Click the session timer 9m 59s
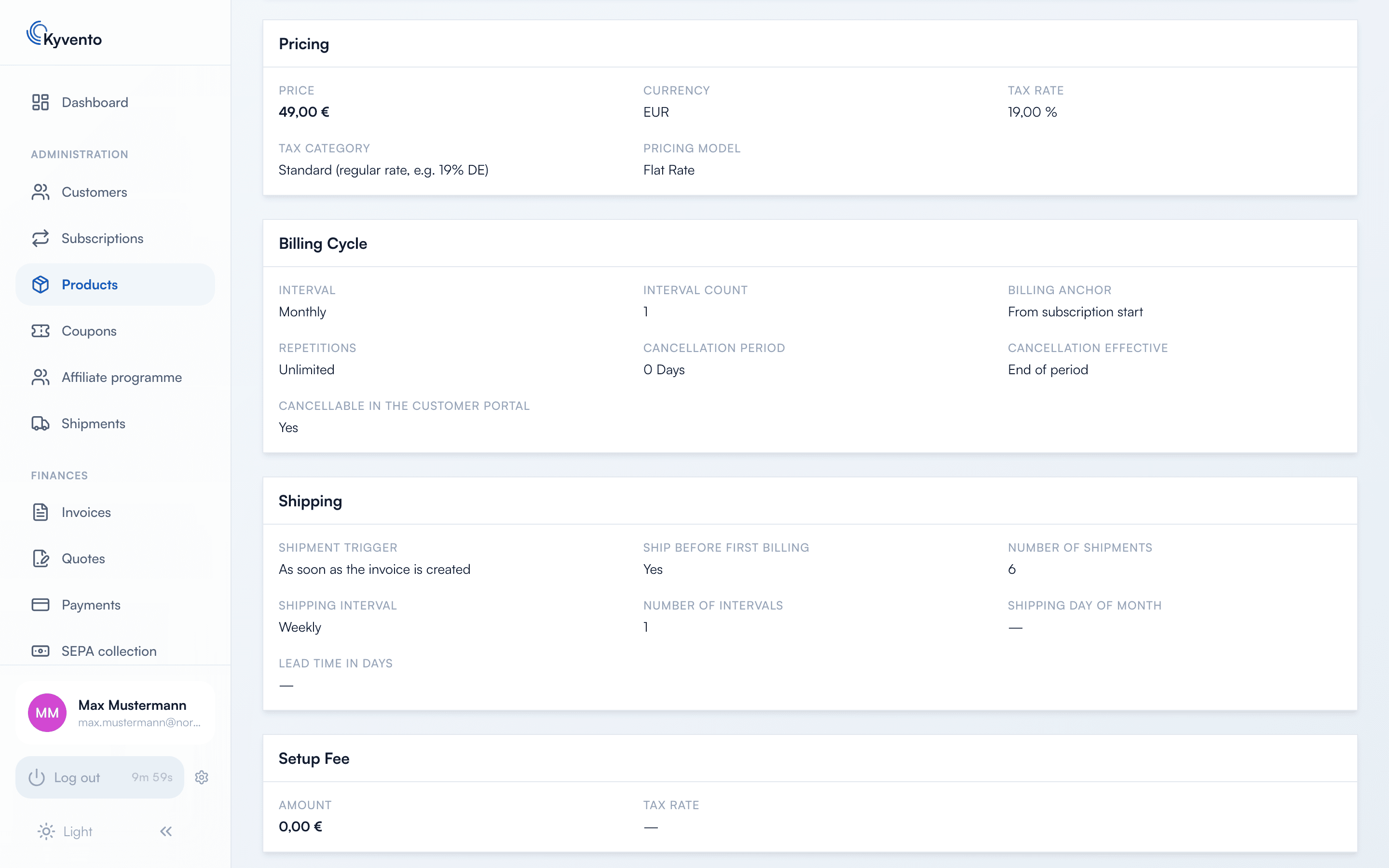The width and height of the screenshot is (1389, 868). tap(152, 777)
